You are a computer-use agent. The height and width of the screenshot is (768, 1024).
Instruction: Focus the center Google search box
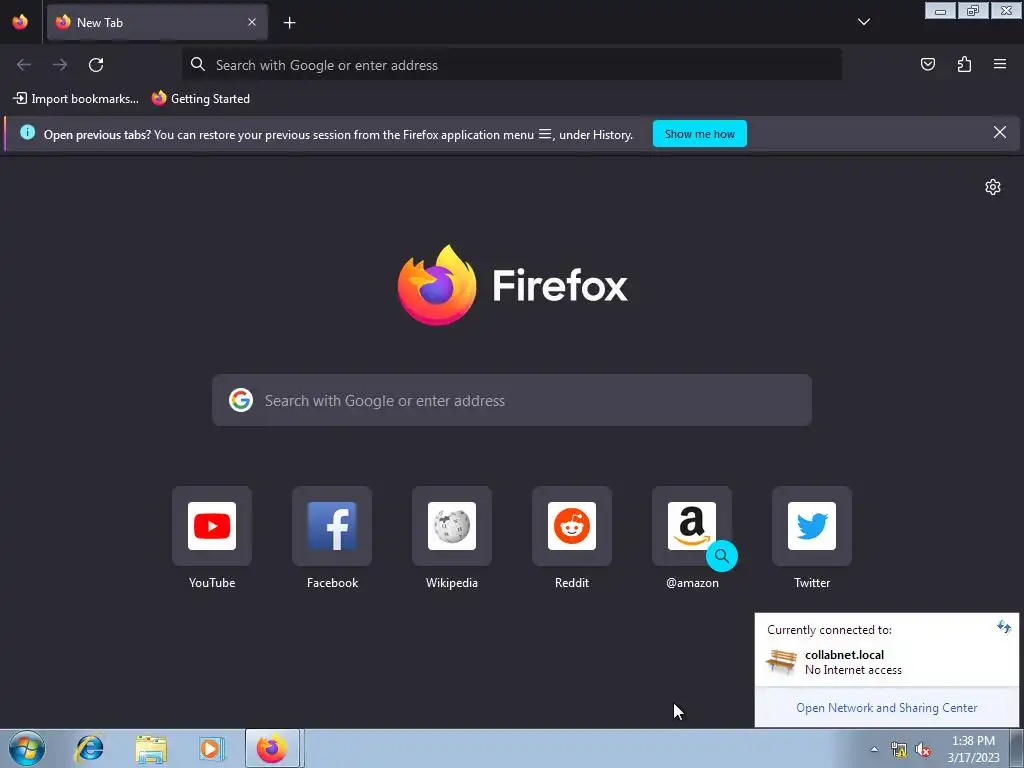(511, 400)
